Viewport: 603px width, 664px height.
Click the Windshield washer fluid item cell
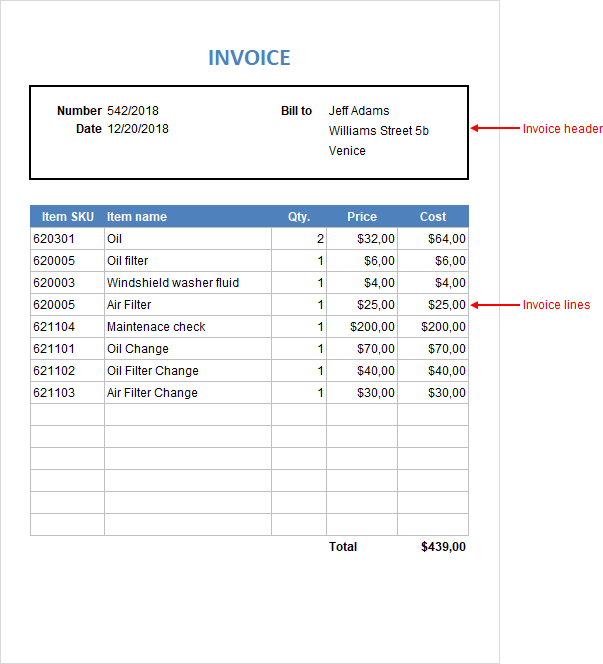pos(173,283)
